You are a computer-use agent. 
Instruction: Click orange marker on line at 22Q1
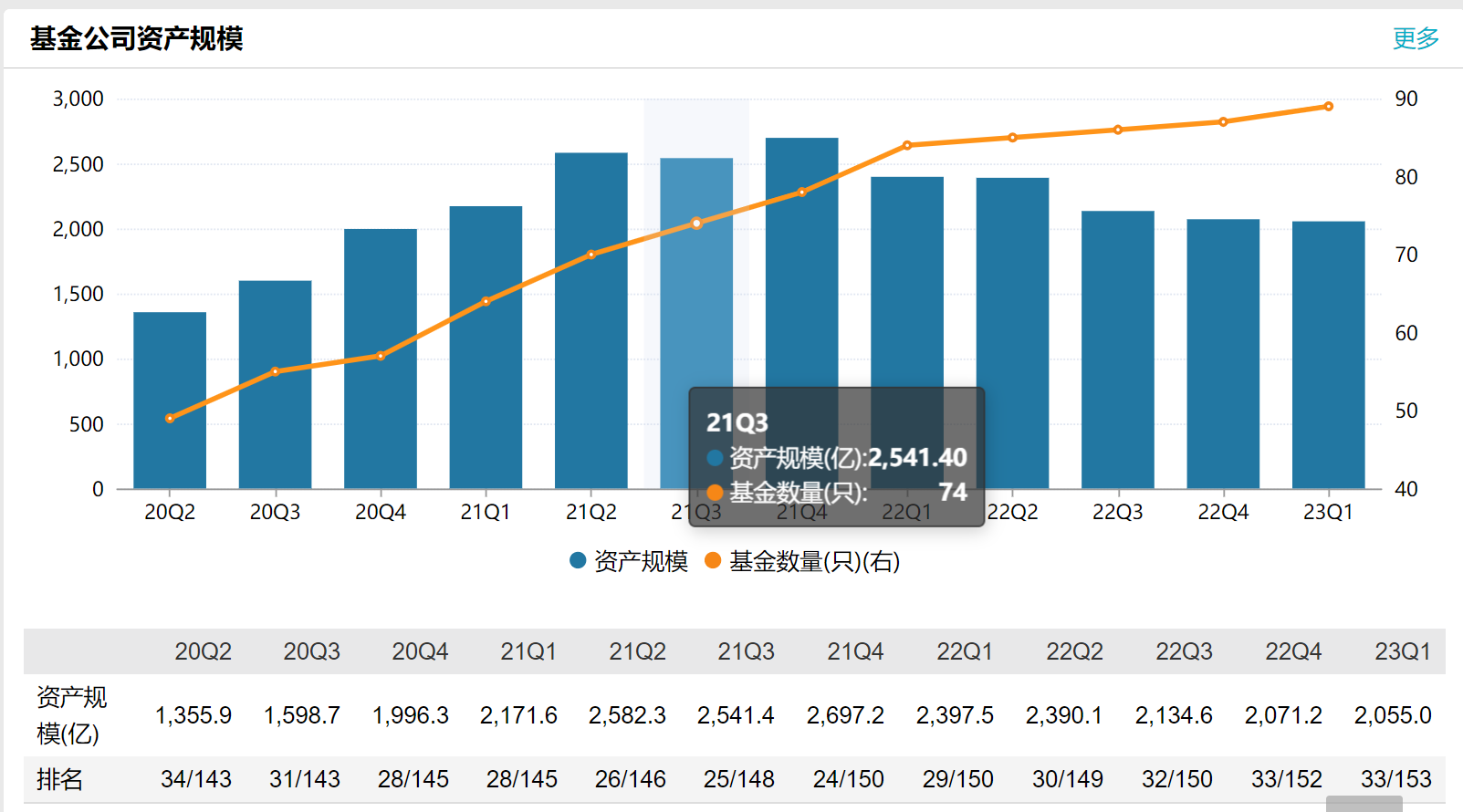pyautogui.click(x=907, y=145)
